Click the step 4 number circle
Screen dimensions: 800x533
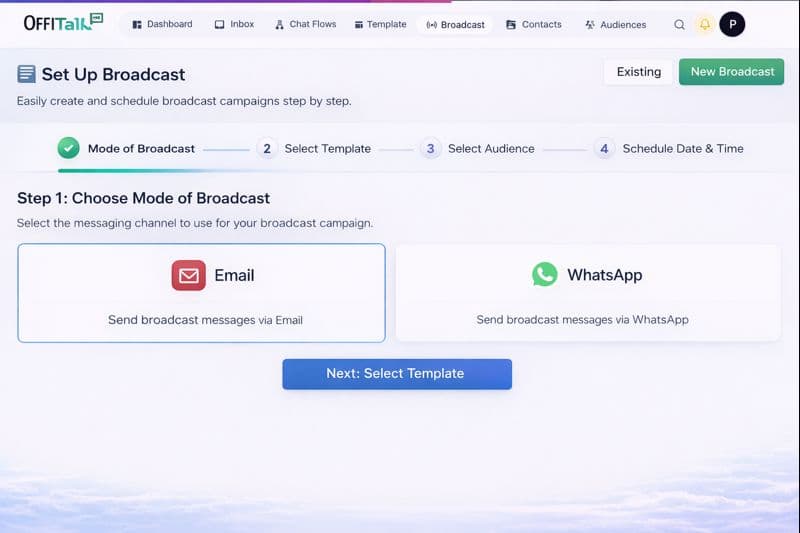pyautogui.click(x=604, y=148)
